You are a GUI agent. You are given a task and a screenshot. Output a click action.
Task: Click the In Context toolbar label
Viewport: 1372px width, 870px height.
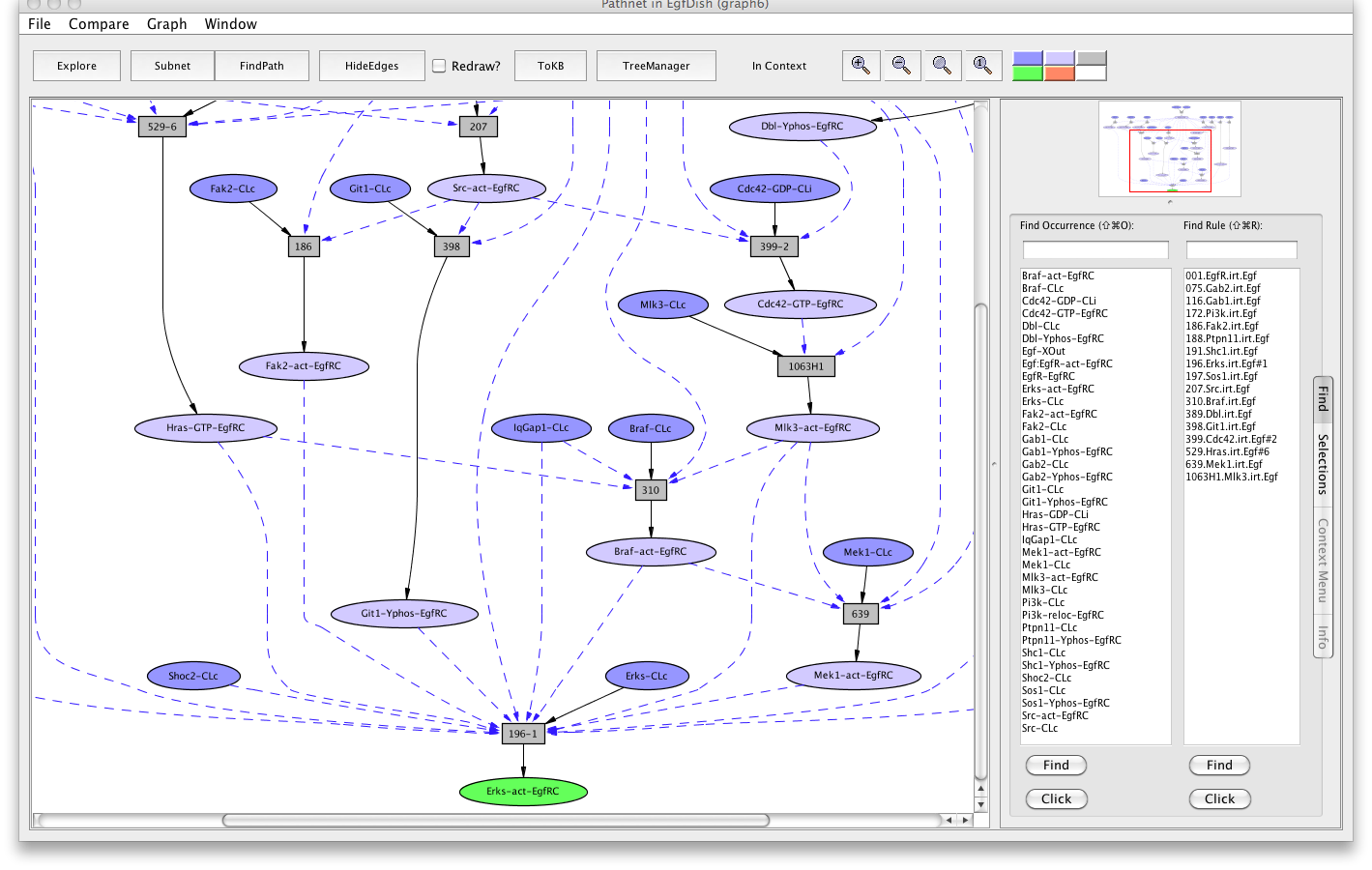click(779, 66)
